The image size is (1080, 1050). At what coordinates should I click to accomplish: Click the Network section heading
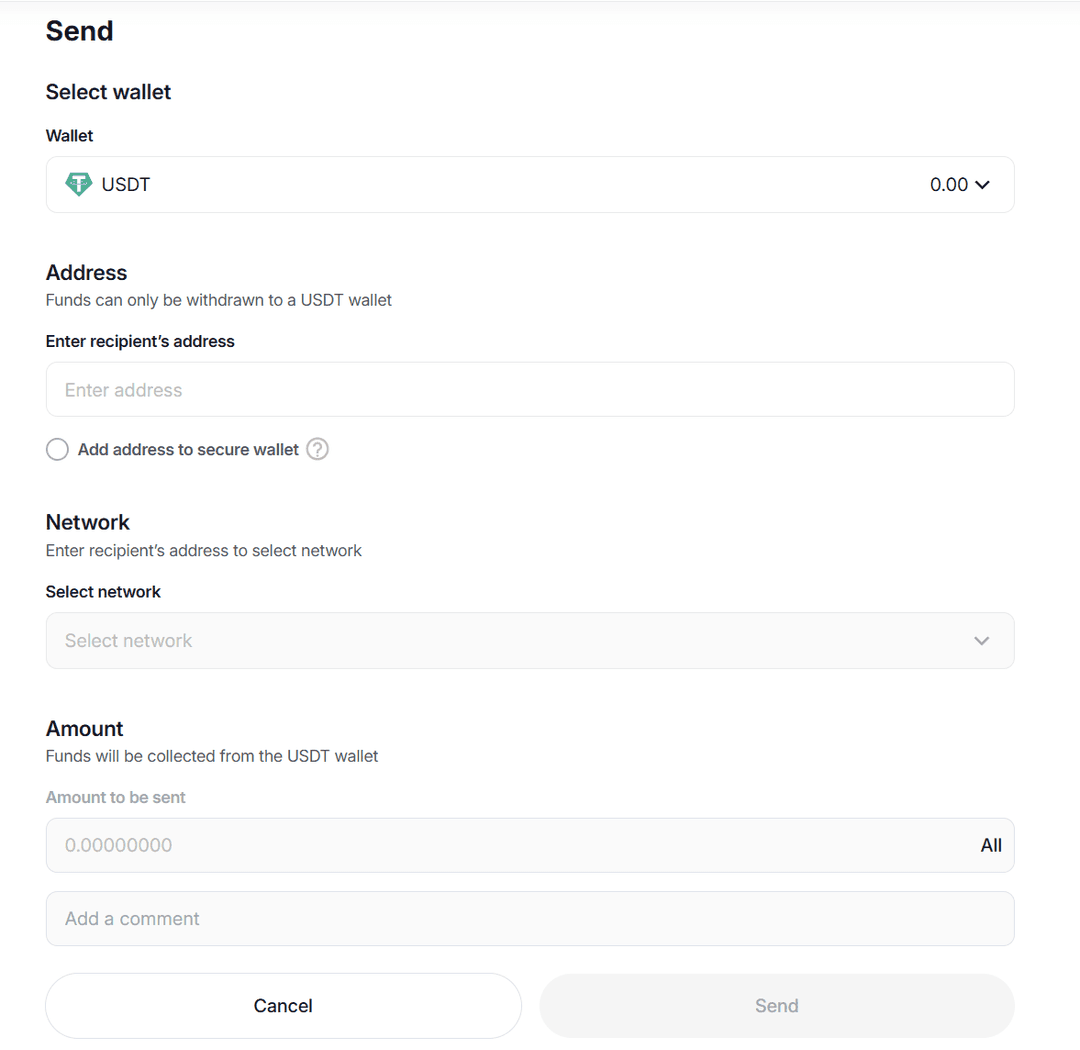[87, 521]
